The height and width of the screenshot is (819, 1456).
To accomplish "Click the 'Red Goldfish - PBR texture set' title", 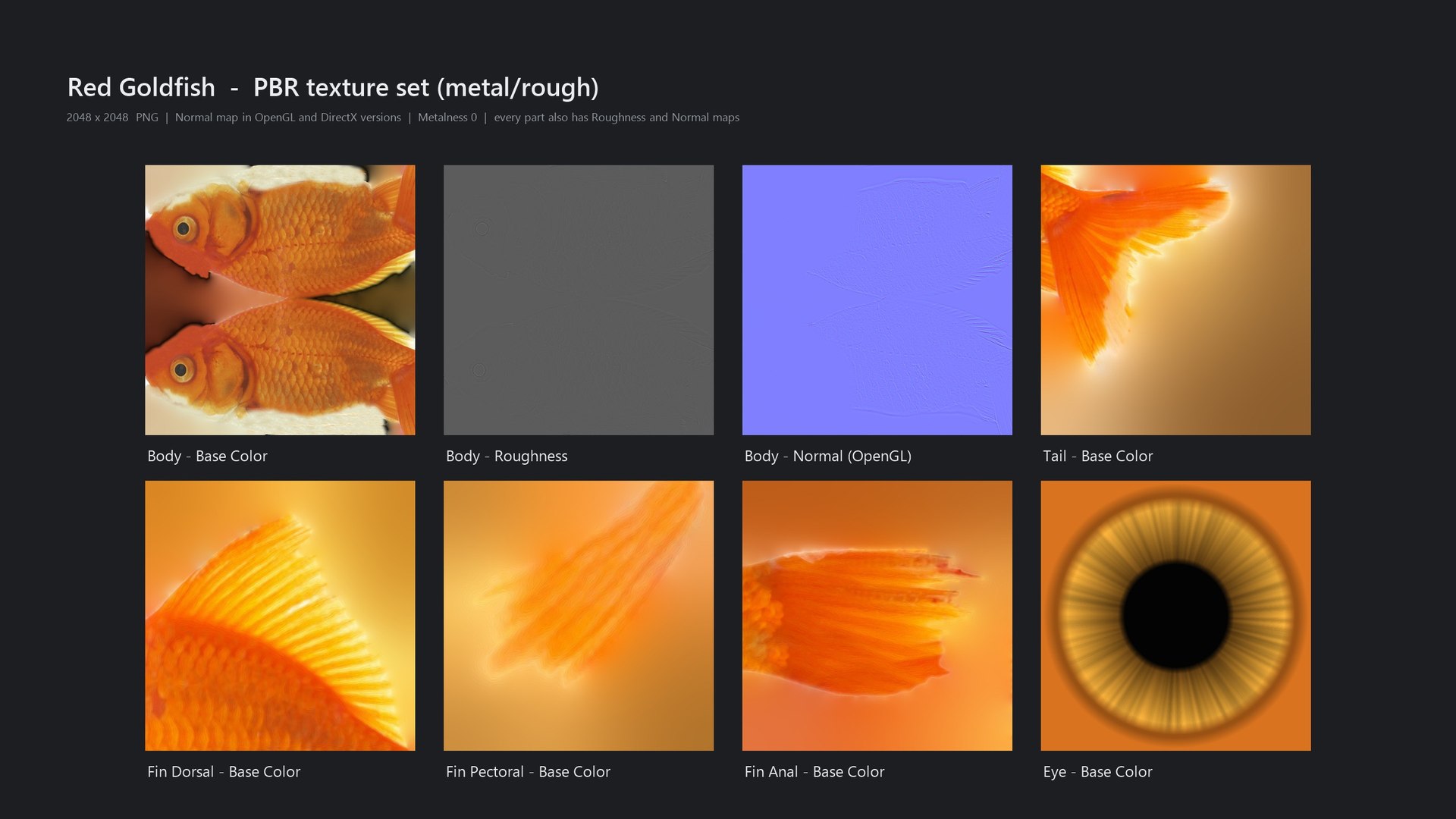I will pyautogui.click(x=333, y=87).
